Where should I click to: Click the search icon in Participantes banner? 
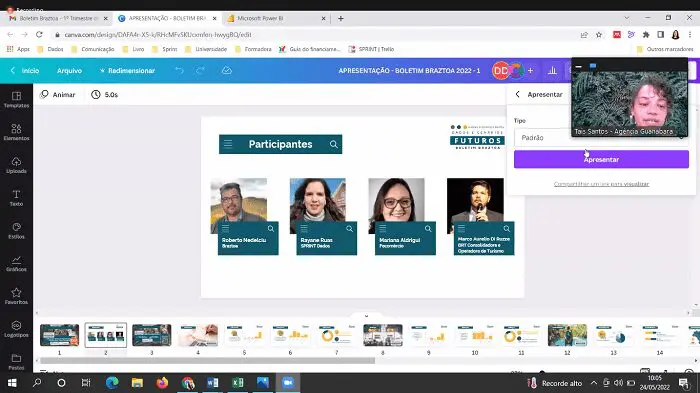click(x=333, y=144)
